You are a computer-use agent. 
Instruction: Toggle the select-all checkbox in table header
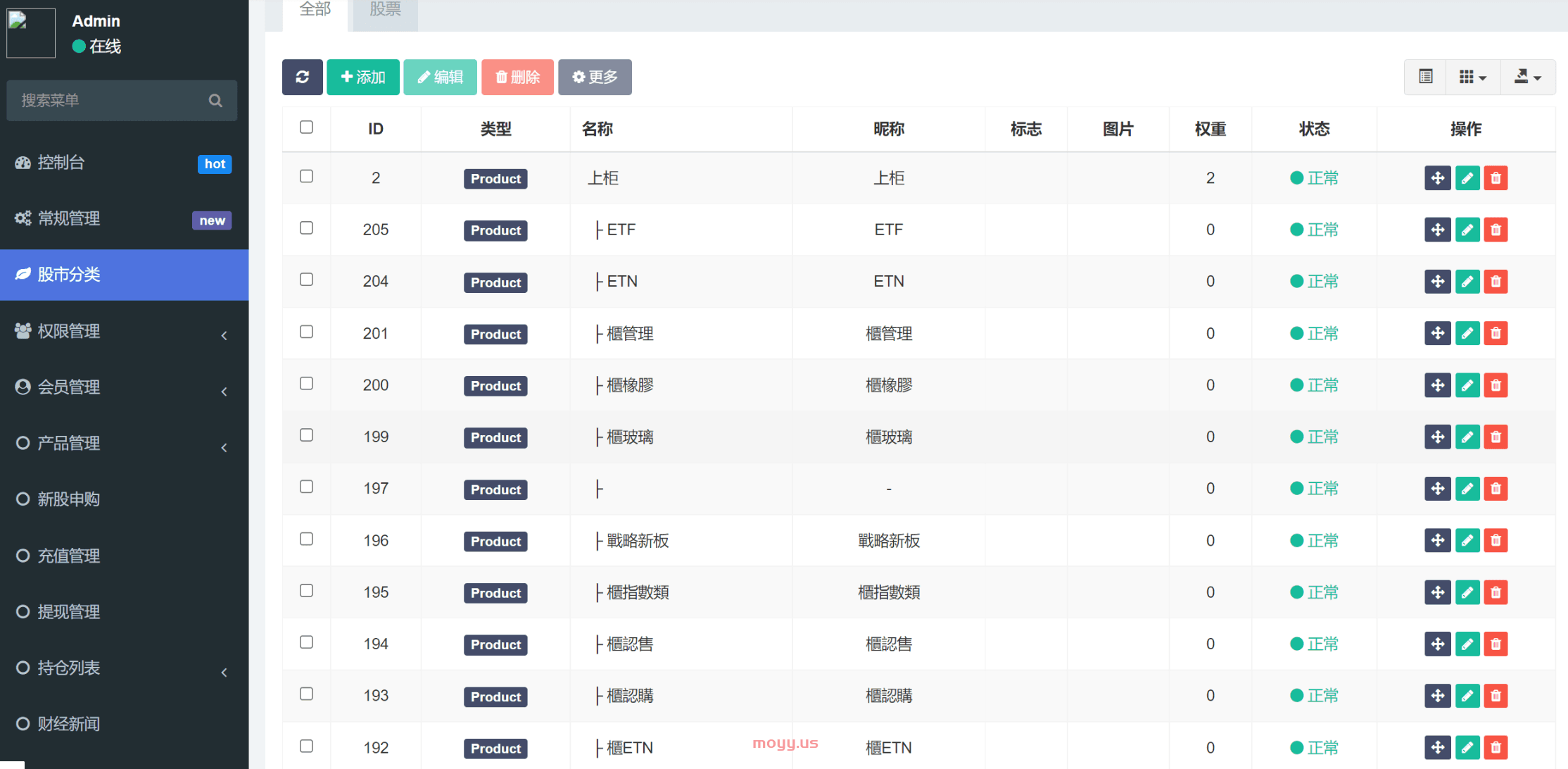click(306, 127)
